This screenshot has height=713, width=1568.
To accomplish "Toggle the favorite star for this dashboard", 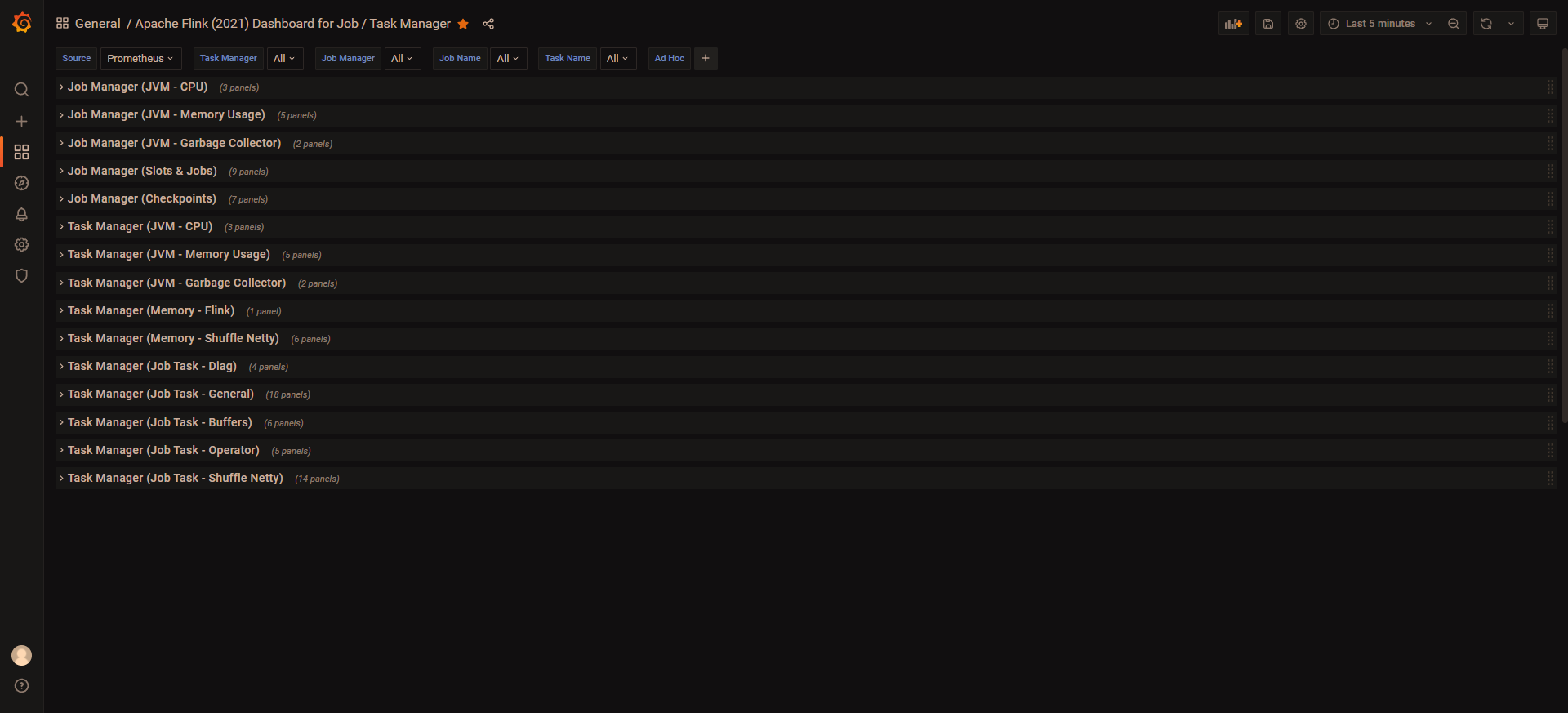I will (463, 24).
